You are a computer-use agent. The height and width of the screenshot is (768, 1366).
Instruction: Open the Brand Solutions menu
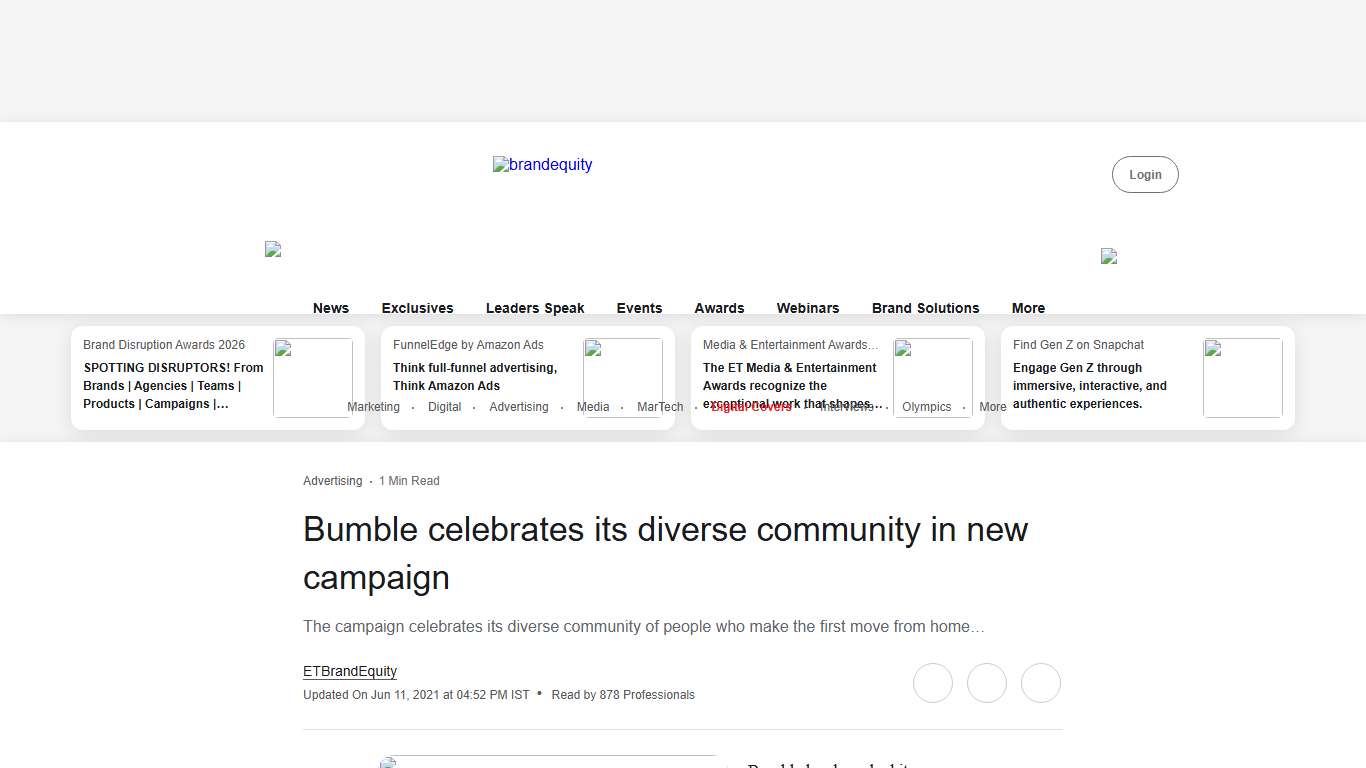pyautogui.click(x=925, y=308)
